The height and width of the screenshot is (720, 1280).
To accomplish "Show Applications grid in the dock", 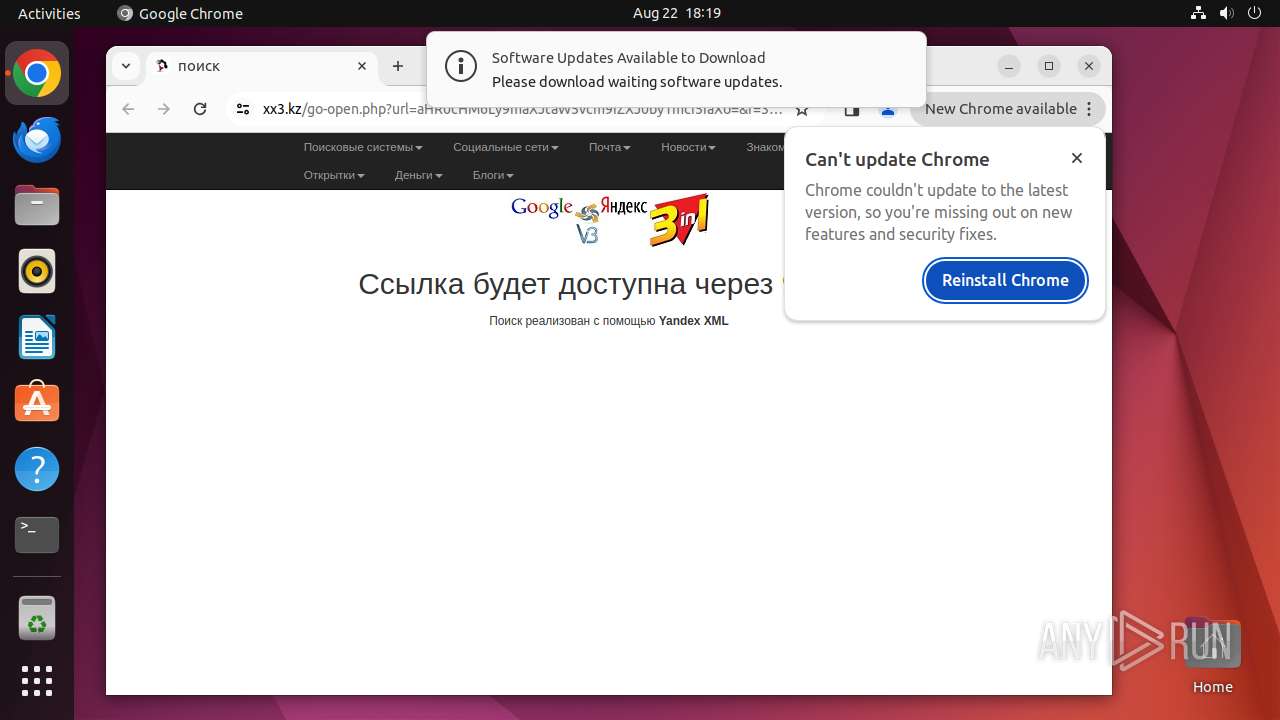I will 37,681.
